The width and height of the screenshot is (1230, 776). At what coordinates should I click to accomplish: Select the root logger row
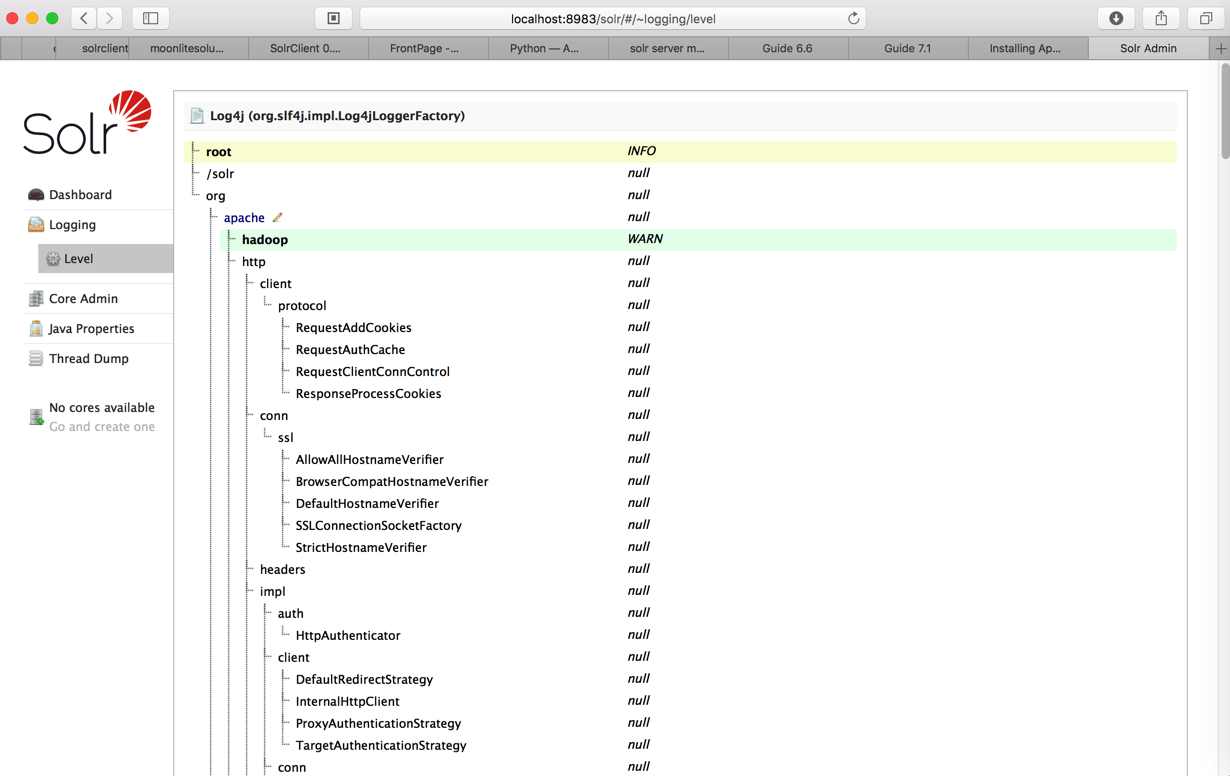click(681, 152)
